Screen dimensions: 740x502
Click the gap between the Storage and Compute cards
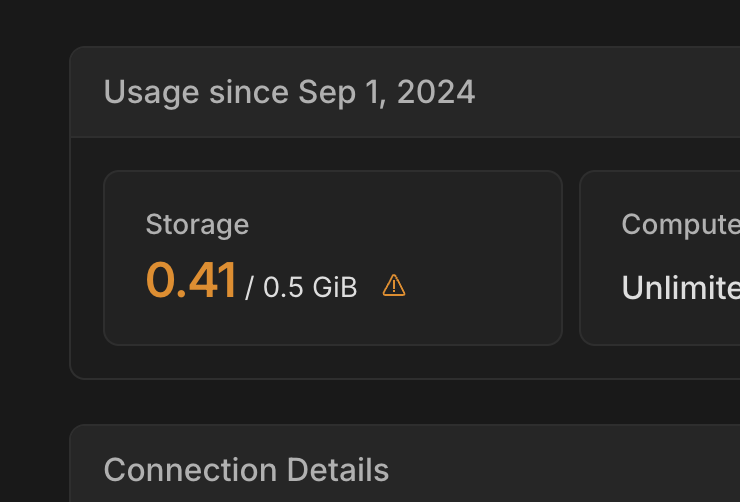[571, 258]
